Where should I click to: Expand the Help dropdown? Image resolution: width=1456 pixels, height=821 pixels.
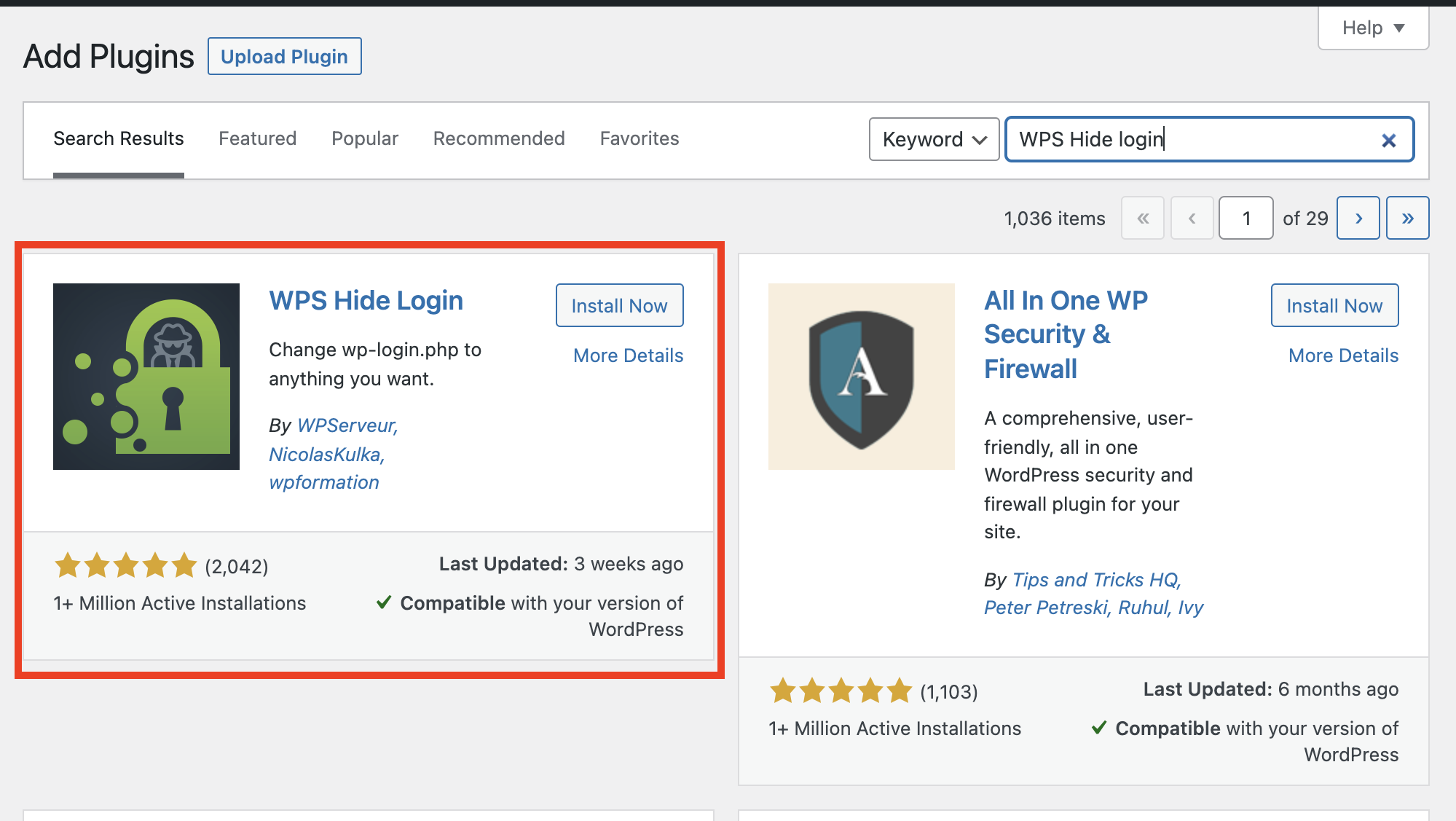[x=1373, y=28]
